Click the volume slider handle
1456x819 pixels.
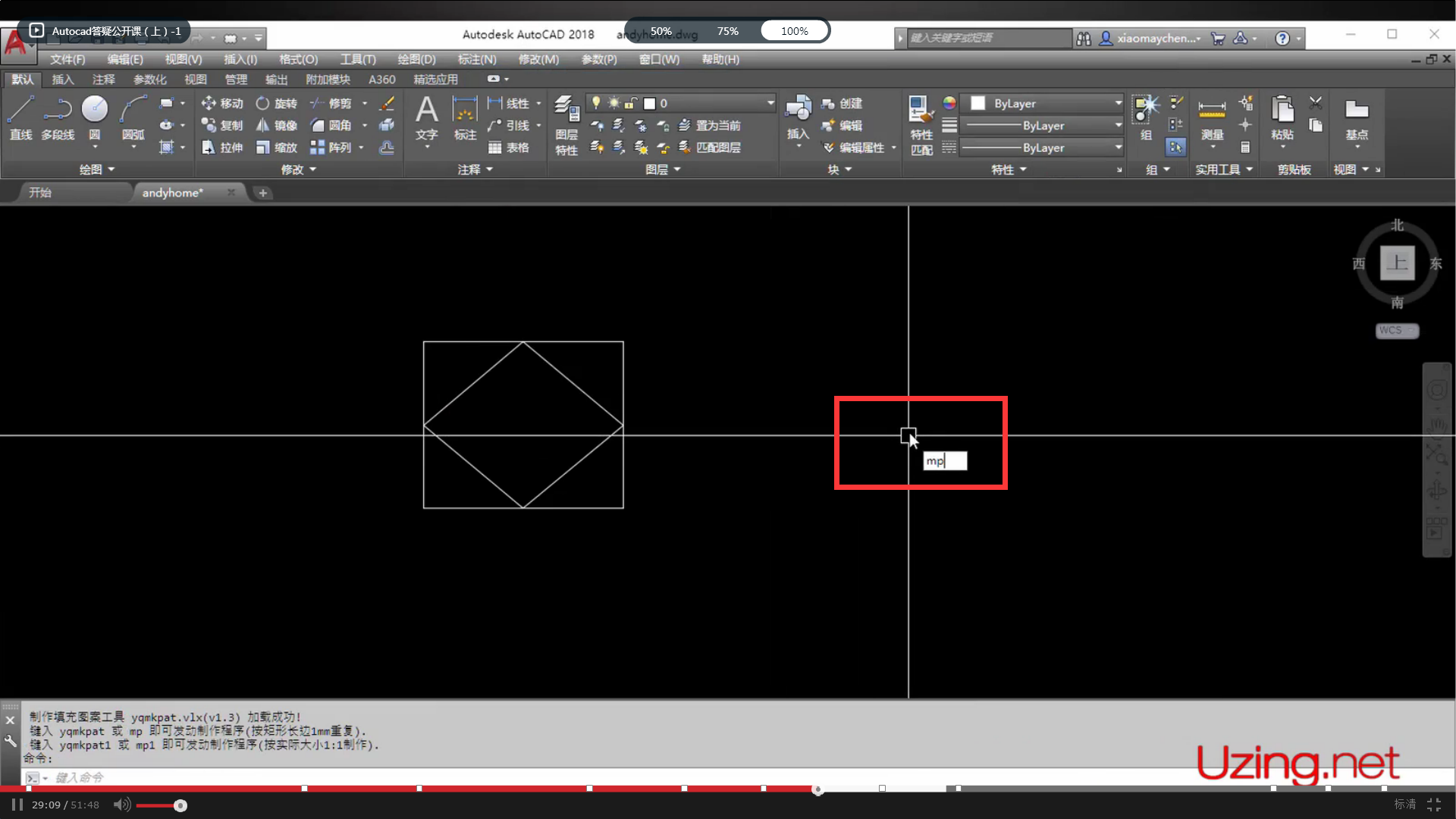pos(180,805)
